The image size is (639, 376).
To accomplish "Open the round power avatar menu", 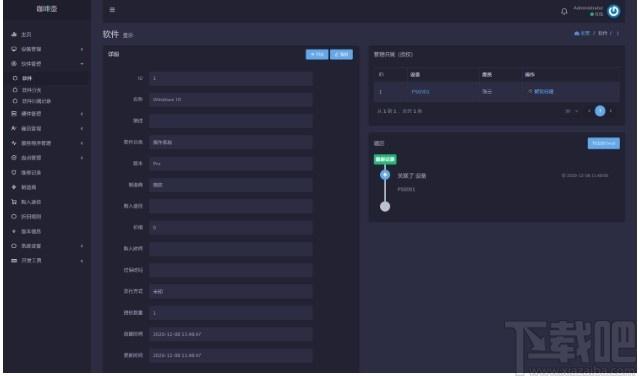I will tap(614, 11).
